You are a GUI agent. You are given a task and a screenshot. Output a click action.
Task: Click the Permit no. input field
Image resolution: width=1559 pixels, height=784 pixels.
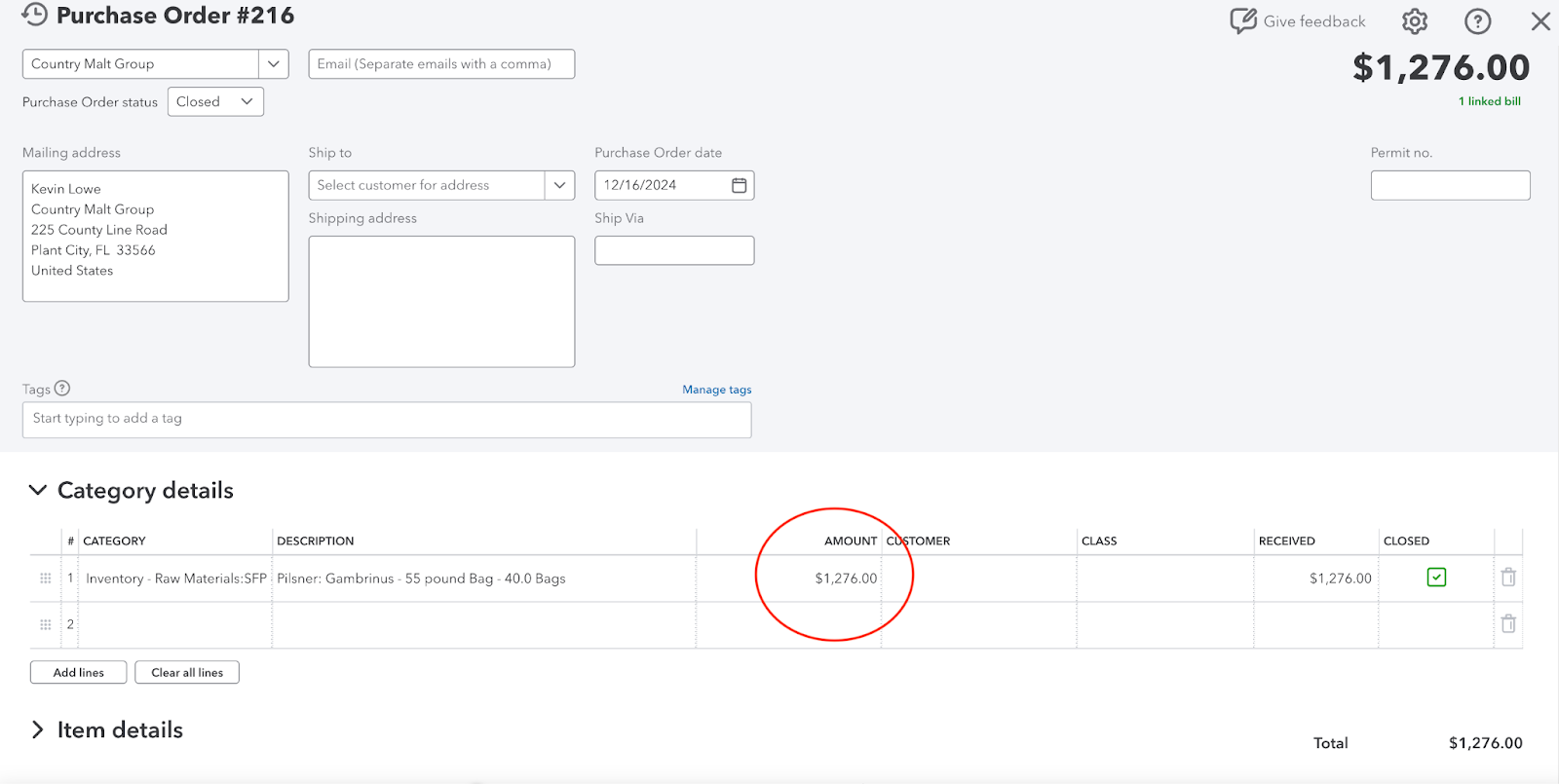click(1450, 185)
